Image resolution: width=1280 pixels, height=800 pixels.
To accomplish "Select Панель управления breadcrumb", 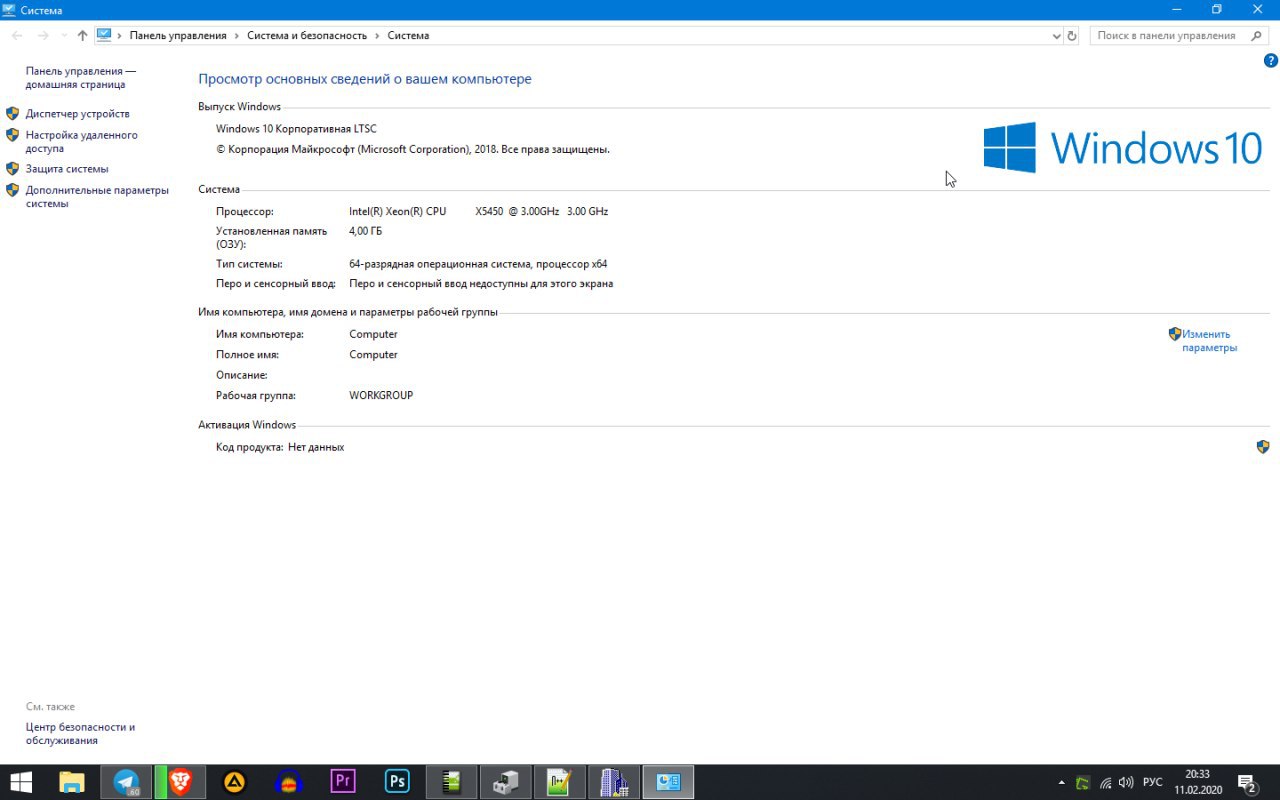I will coord(178,35).
